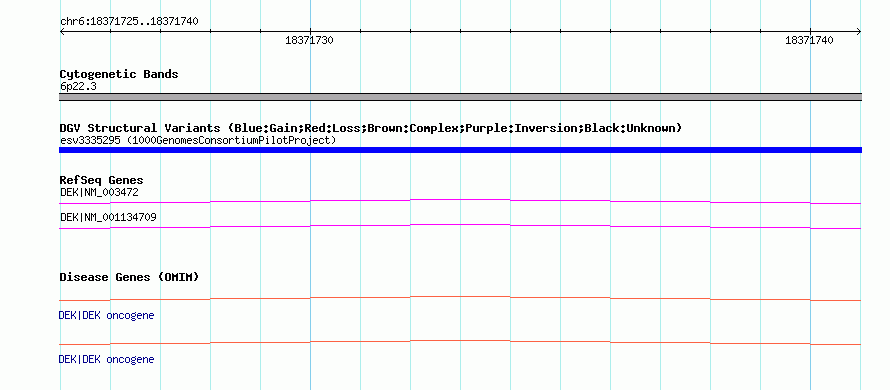Image resolution: width=890 pixels, height=390 pixels.
Task: Click the 18371730 ruler tick label
Action: [309, 40]
